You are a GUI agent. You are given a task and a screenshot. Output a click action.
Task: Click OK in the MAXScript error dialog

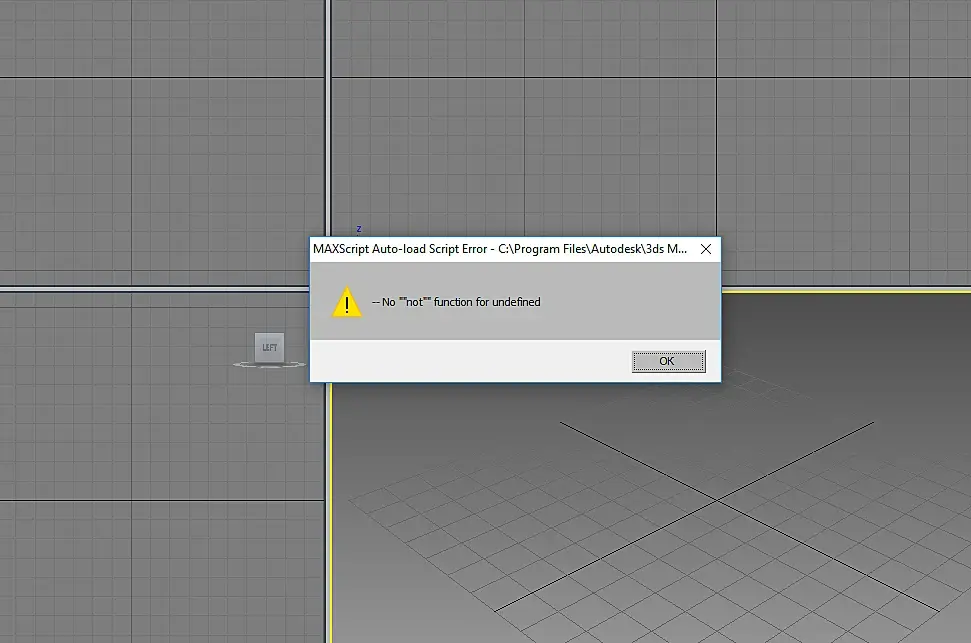click(x=668, y=361)
